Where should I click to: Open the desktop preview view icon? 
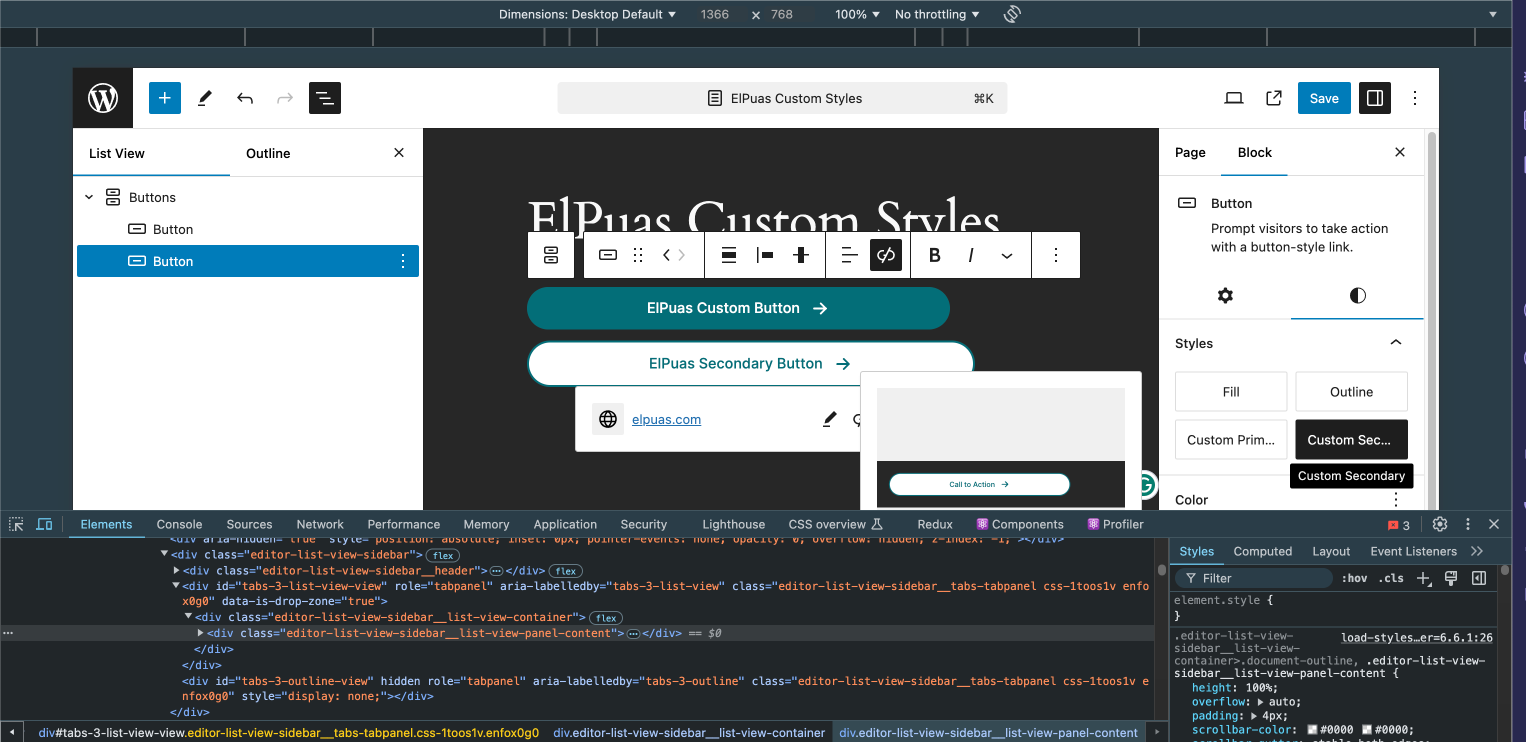pyautogui.click(x=1234, y=98)
